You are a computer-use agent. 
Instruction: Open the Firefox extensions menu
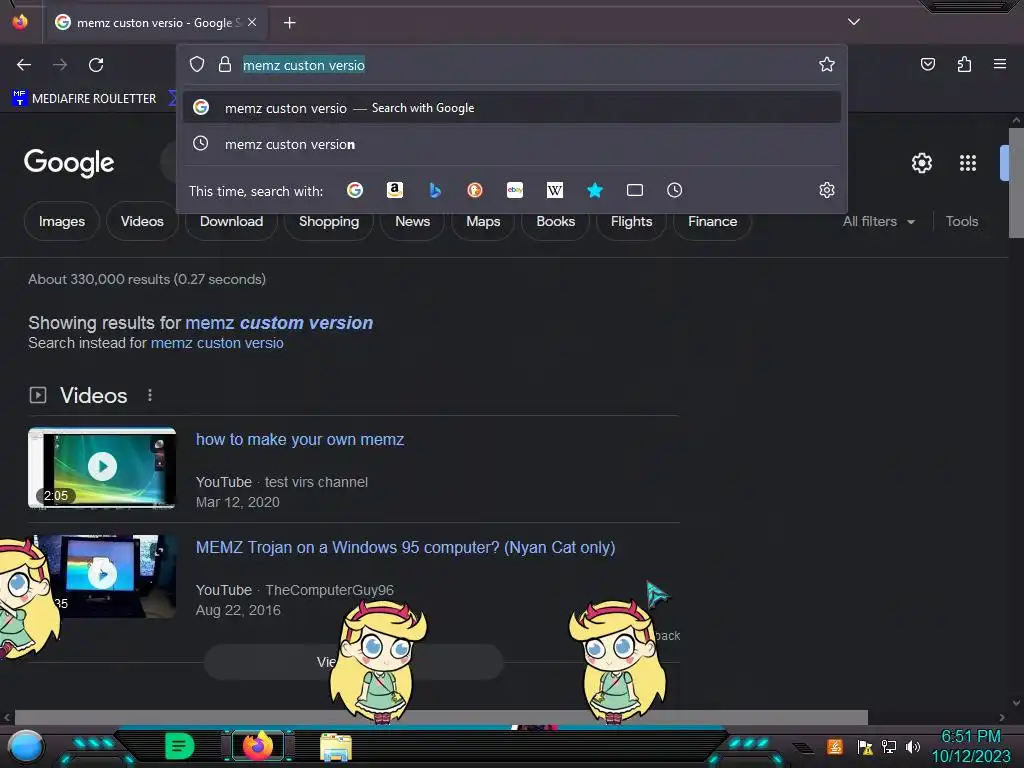[964, 64]
